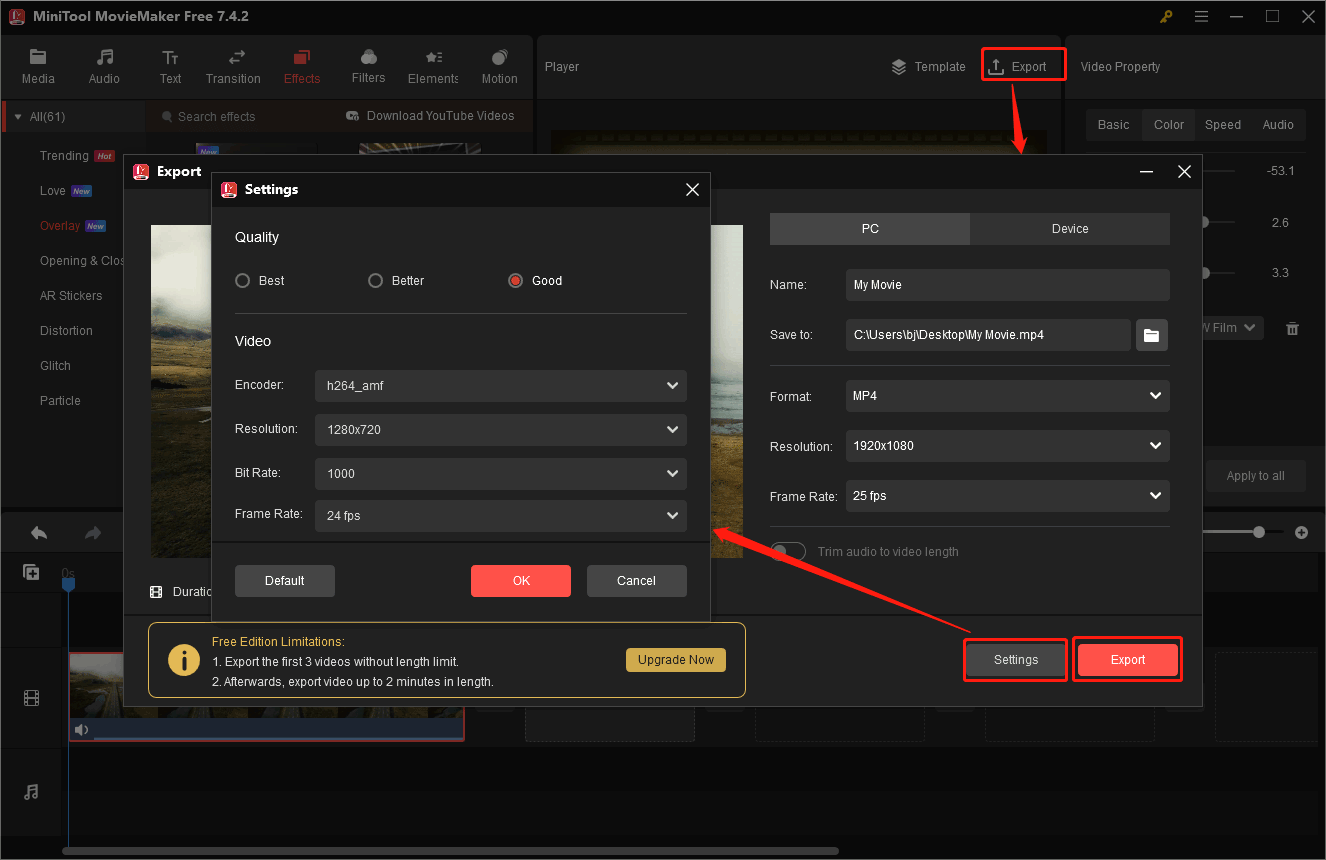Open the Export Frame Rate dropdown 25 fps

click(1007, 496)
